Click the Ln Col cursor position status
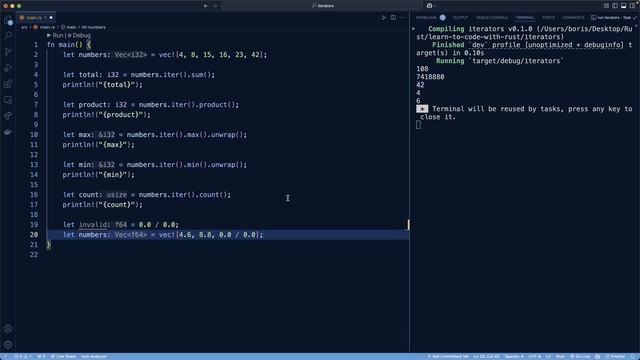The image size is (640, 360). (487, 356)
